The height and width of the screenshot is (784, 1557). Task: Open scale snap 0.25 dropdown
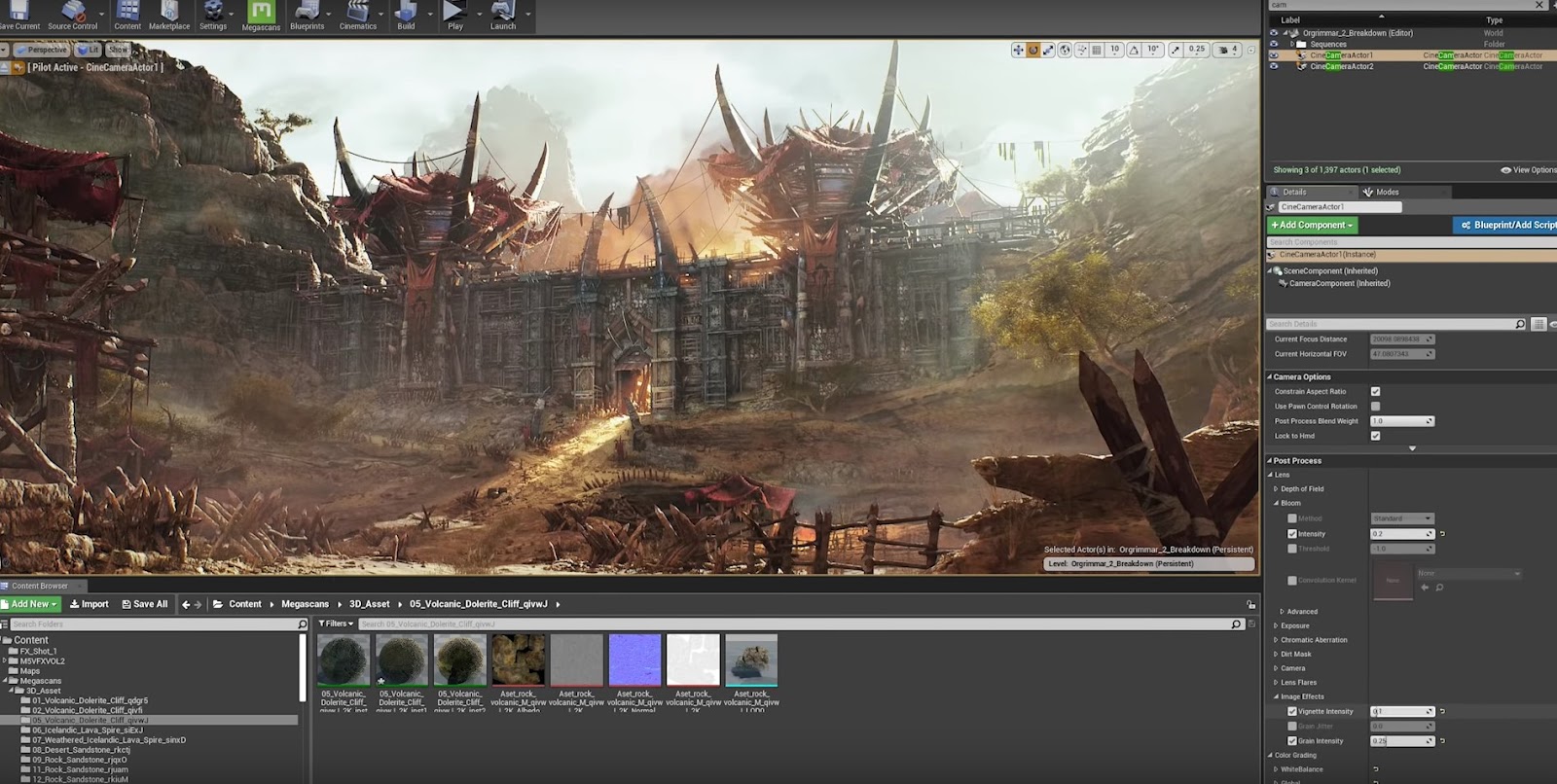tap(1197, 50)
